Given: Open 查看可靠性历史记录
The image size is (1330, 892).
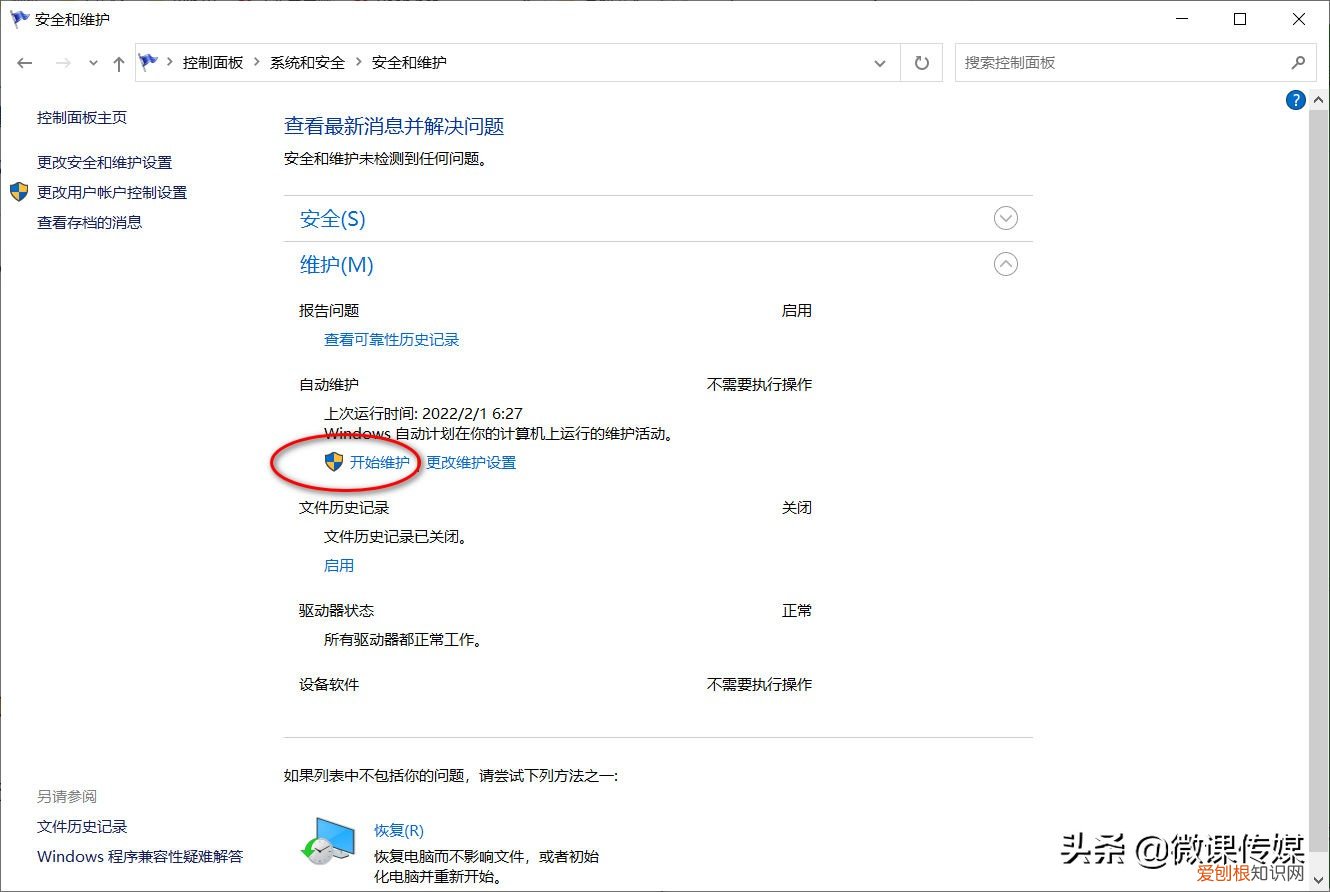Looking at the screenshot, I should click(391, 339).
